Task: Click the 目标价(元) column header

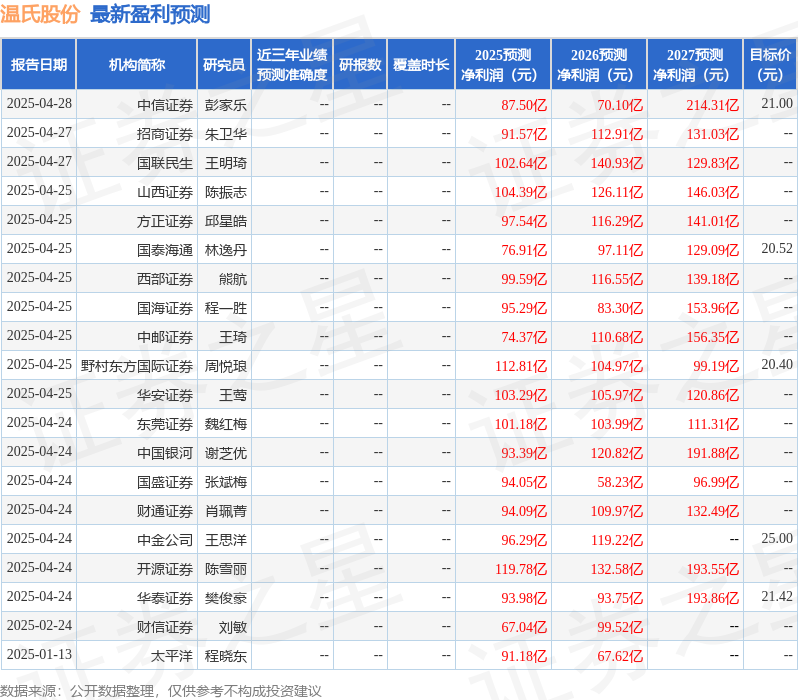Action: click(x=771, y=65)
